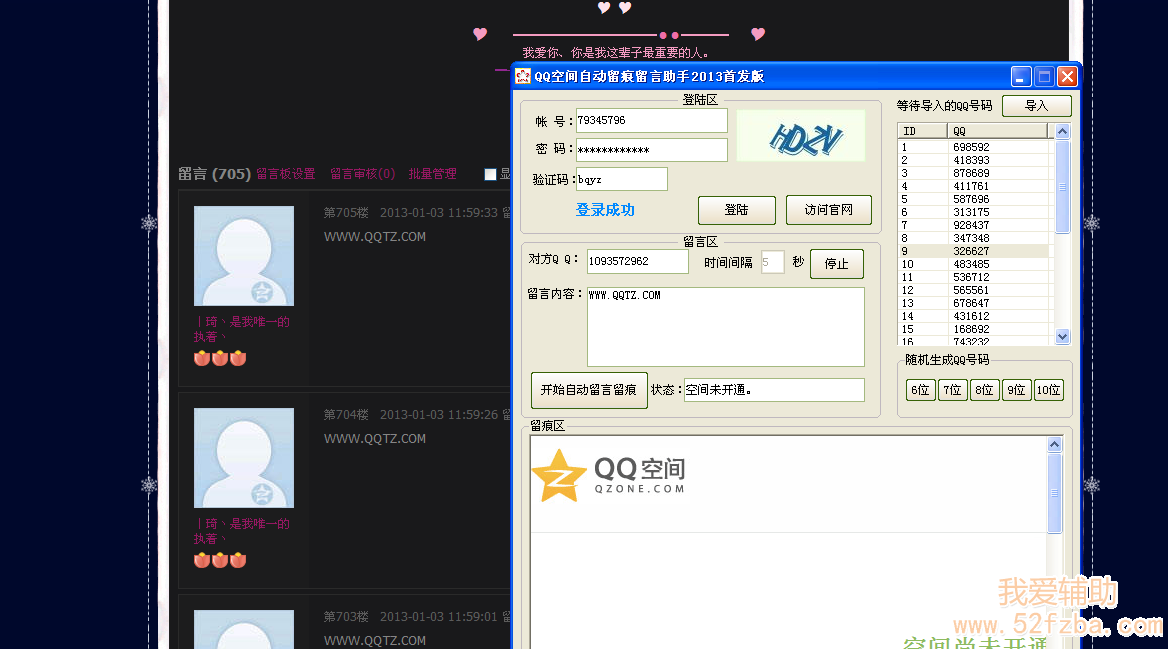Click scroll-up arrow in the 留痕区 panel

click(1055, 445)
